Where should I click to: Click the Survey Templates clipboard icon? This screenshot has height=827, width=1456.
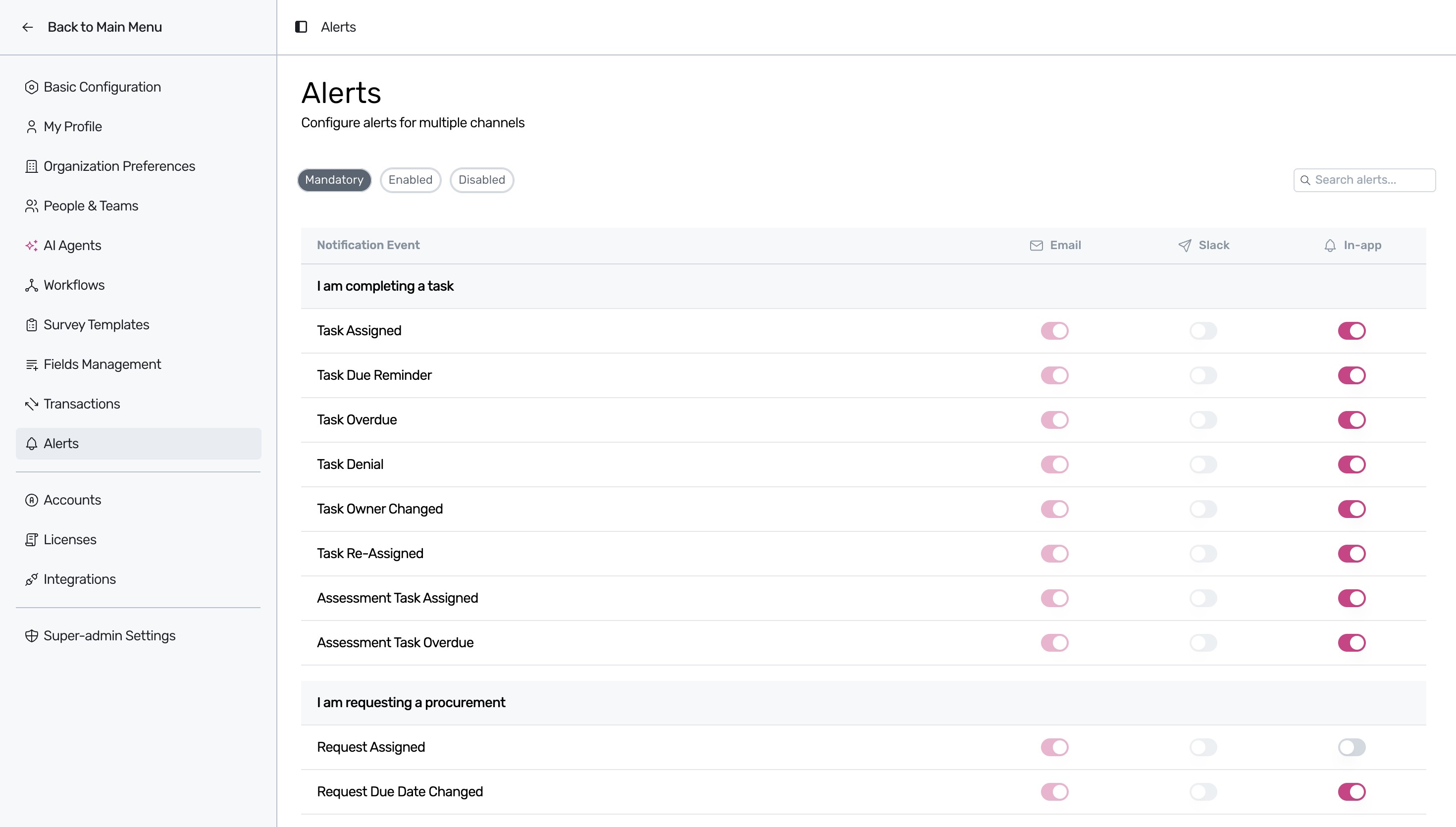(31, 325)
